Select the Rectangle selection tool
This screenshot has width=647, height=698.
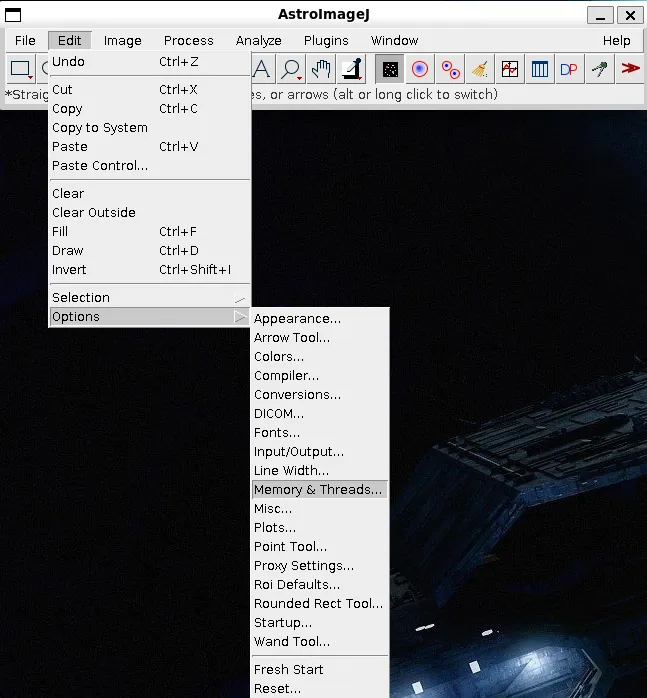[21, 69]
